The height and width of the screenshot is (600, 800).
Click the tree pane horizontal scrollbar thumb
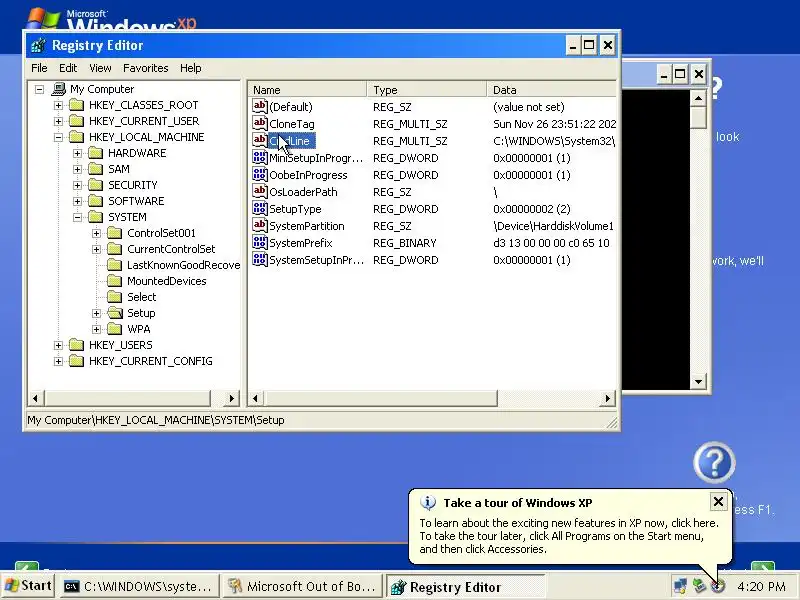[x=127, y=398]
